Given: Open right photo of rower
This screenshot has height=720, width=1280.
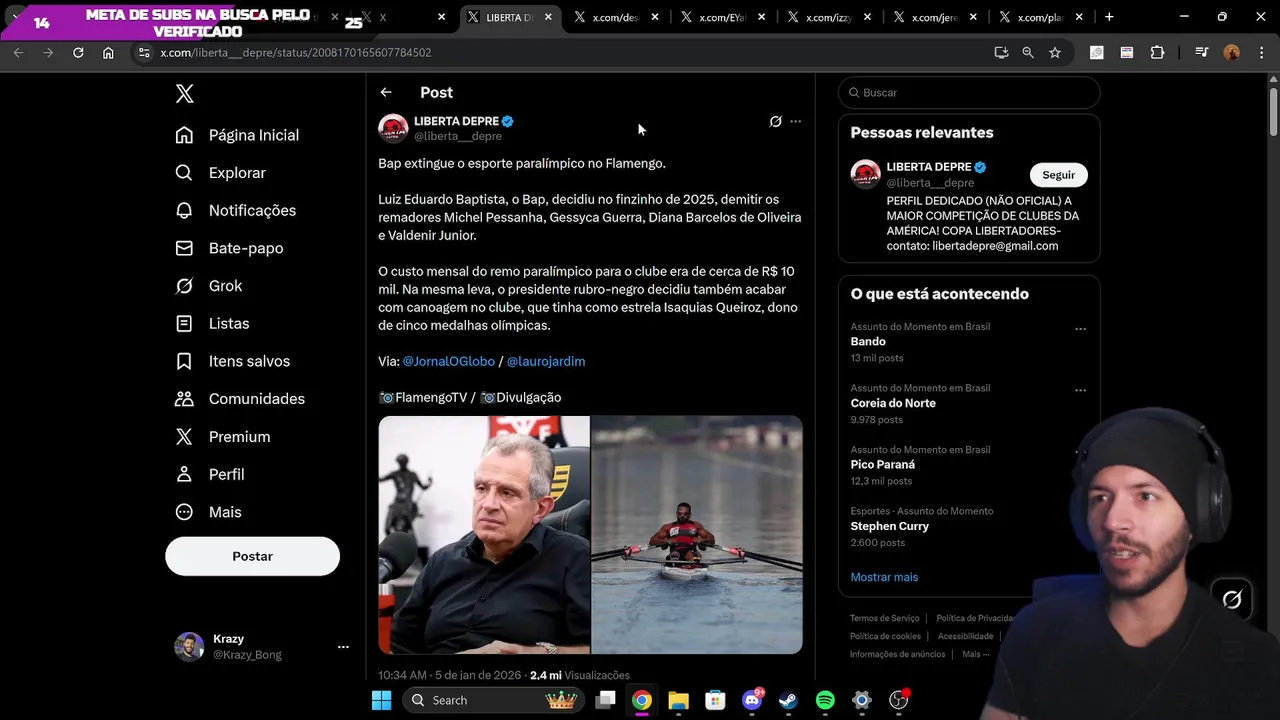Looking at the screenshot, I should [697, 535].
